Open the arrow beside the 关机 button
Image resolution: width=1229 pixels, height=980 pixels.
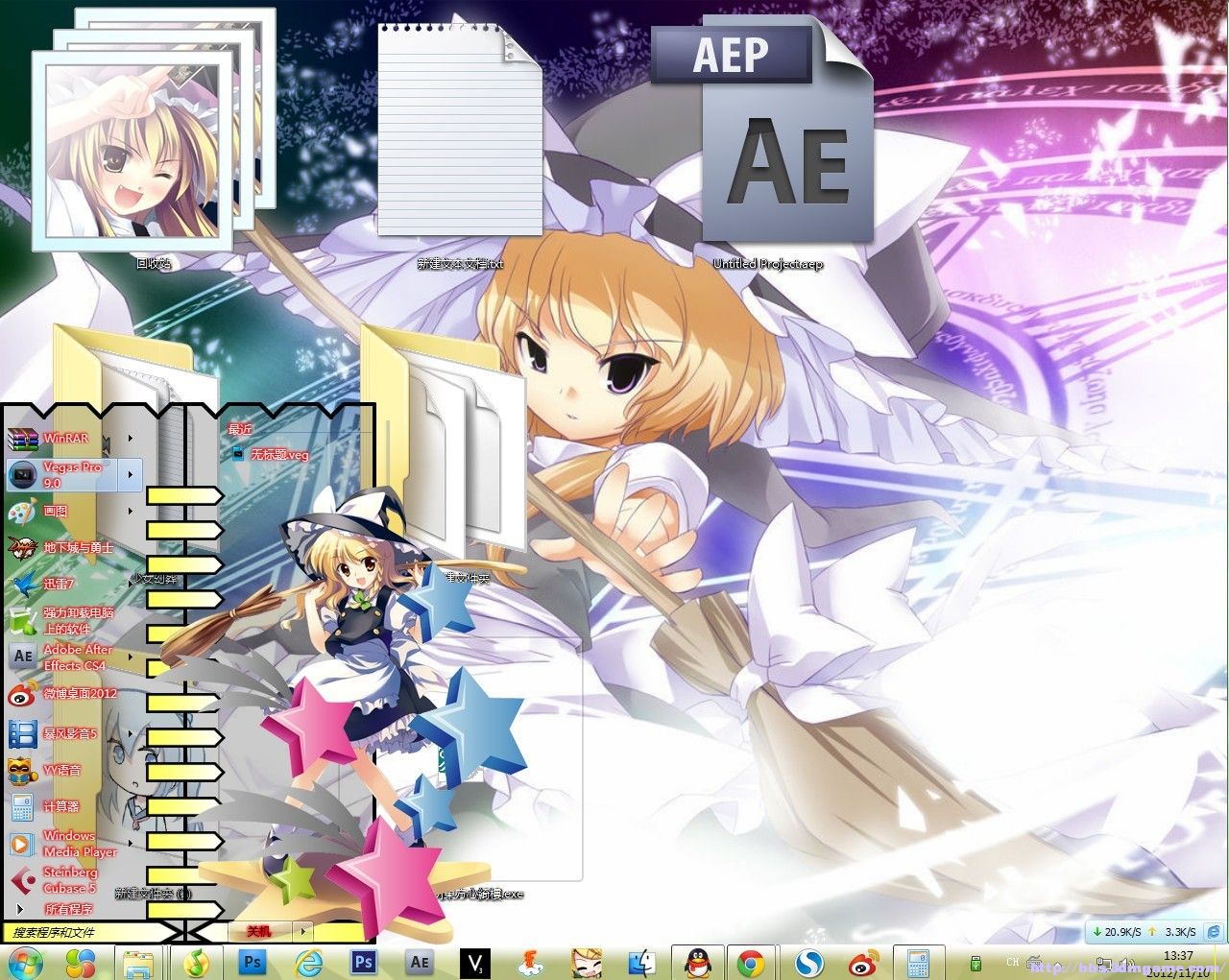(302, 931)
